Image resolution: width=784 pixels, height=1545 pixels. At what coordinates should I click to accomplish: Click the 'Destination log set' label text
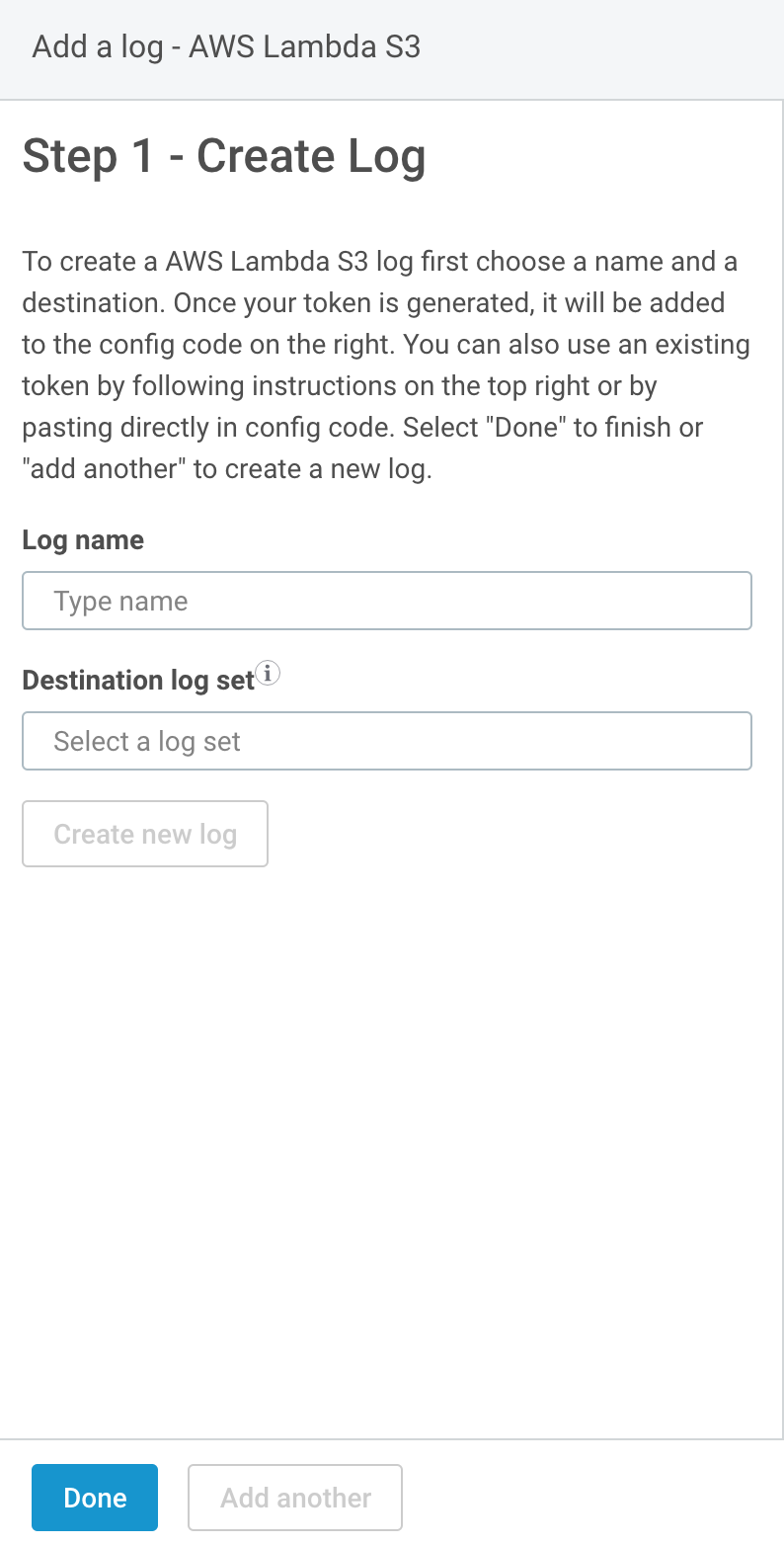click(x=138, y=681)
